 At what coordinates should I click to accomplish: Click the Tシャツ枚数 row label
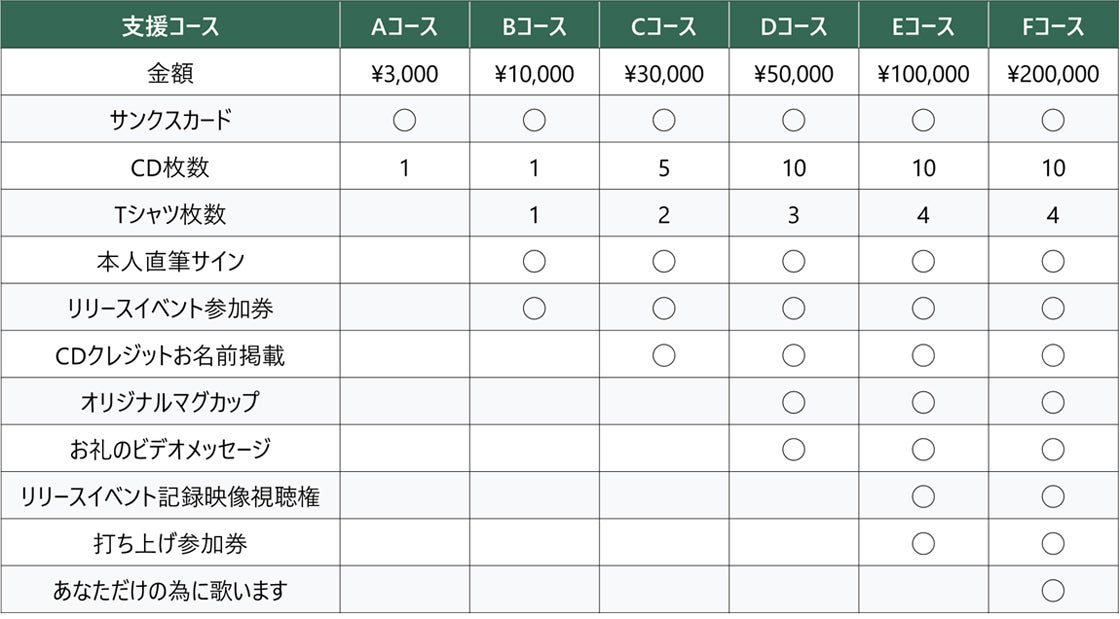pos(170,214)
